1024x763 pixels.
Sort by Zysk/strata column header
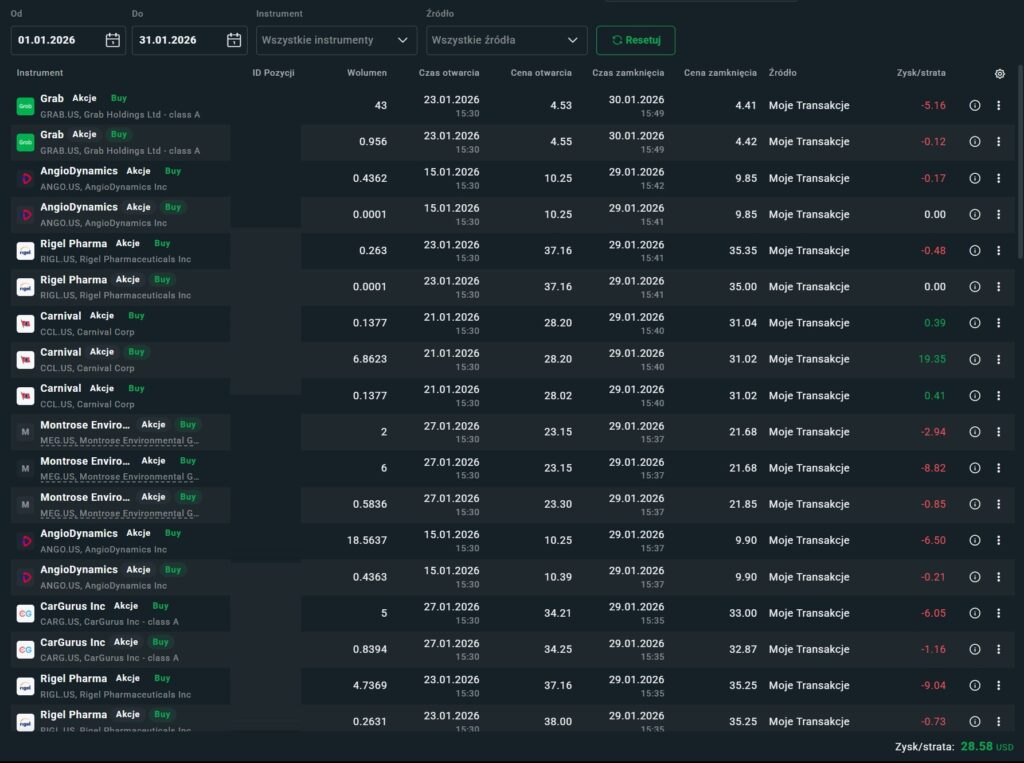[921, 73]
